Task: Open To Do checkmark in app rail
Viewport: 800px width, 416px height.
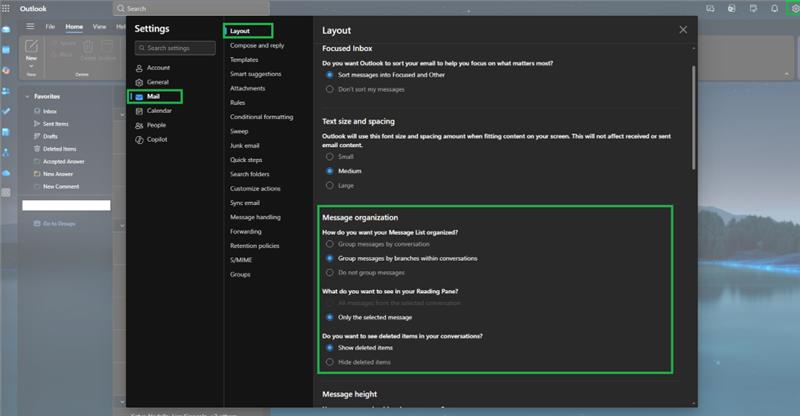Action: click(x=6, y=111)
